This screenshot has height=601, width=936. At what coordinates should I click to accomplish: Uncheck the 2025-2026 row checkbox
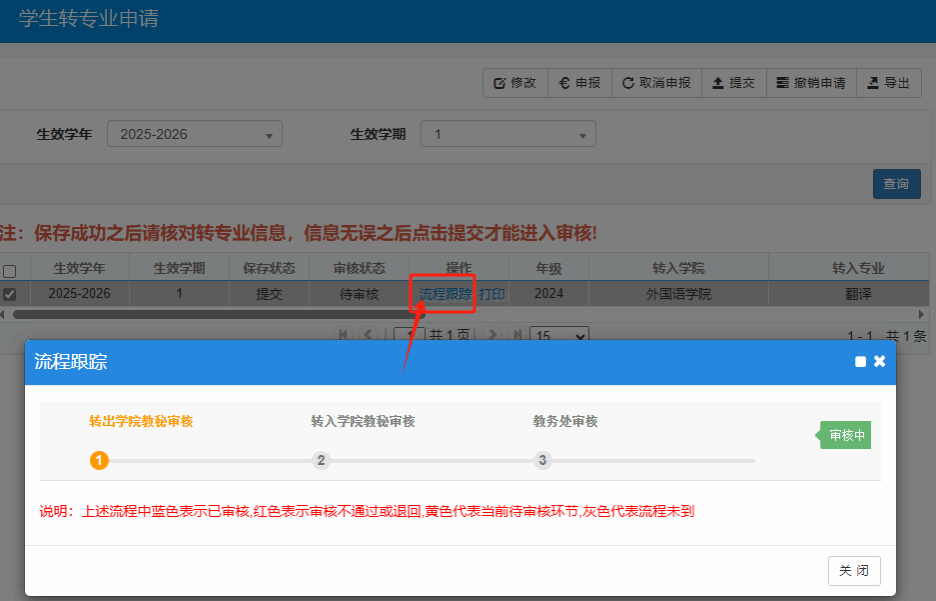click(x=10, y=294)
